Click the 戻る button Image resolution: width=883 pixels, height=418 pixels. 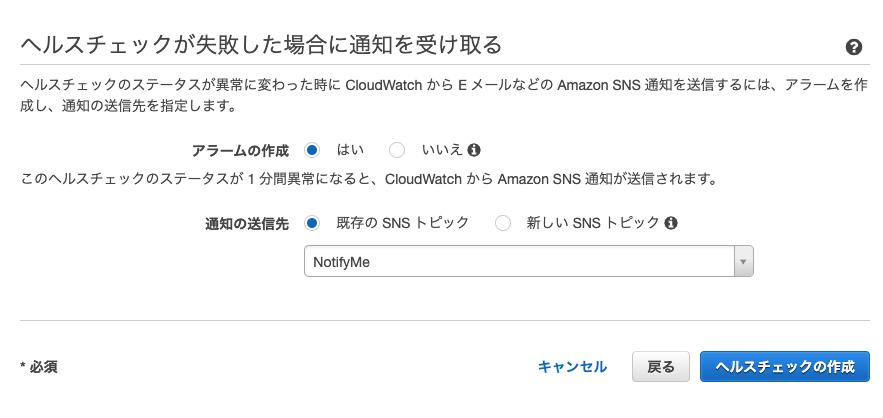(x=661, y=367)
